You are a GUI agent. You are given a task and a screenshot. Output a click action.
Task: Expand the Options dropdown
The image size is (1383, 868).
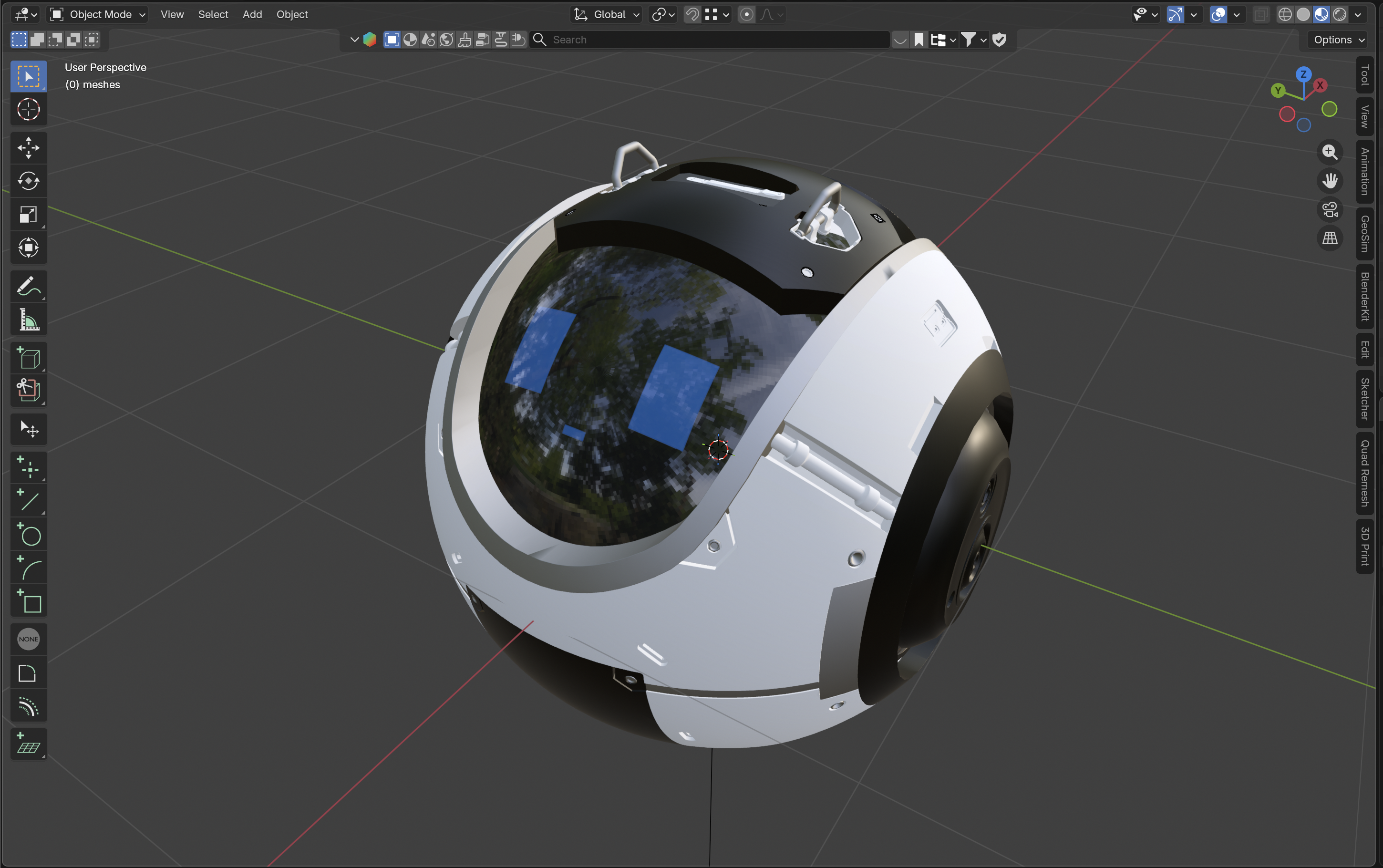pyautogui.click(x=1338, y=40)
